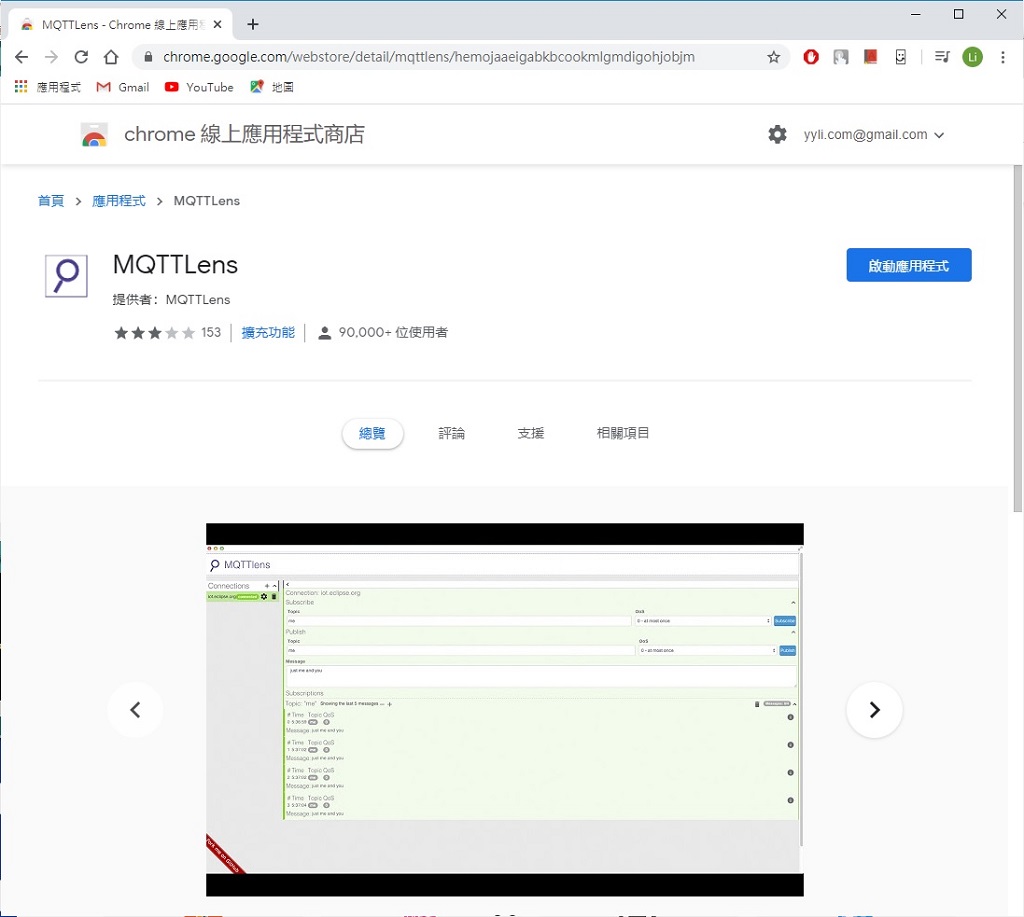Open the Gmail bookmark
1024x917 pixels.
[123, 87]
